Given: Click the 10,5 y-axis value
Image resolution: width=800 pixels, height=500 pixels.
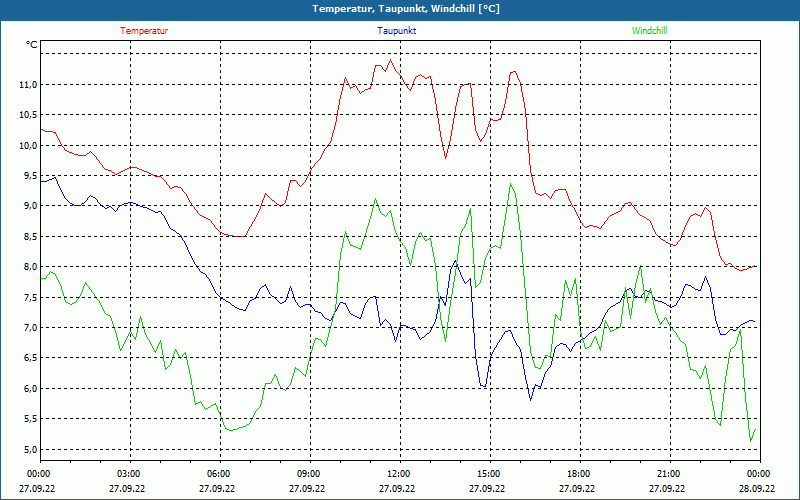Looking at the screenshot, I should click(28, 115).
